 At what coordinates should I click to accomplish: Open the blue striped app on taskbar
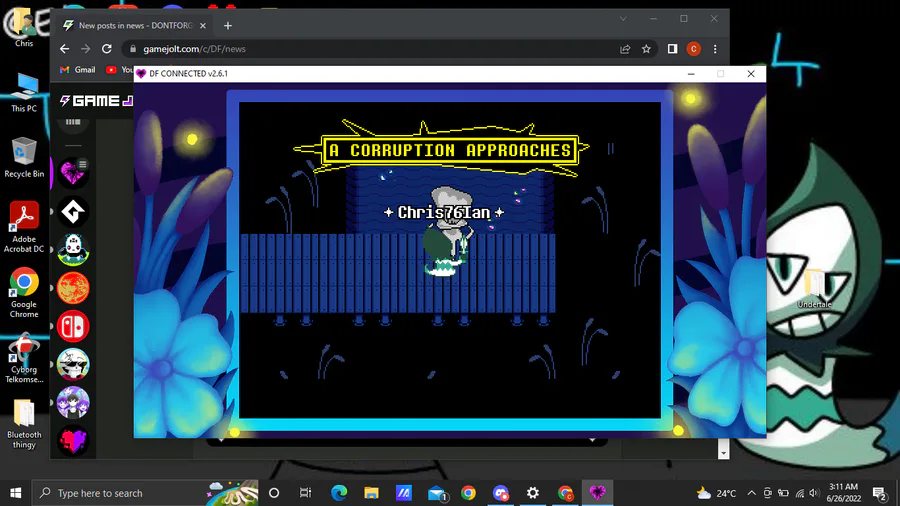pos(404,493)
